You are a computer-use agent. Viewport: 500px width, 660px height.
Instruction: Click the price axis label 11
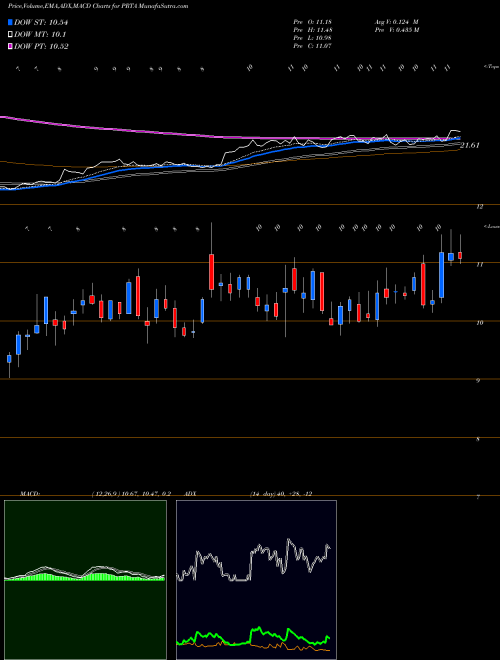tap(479, 265)
